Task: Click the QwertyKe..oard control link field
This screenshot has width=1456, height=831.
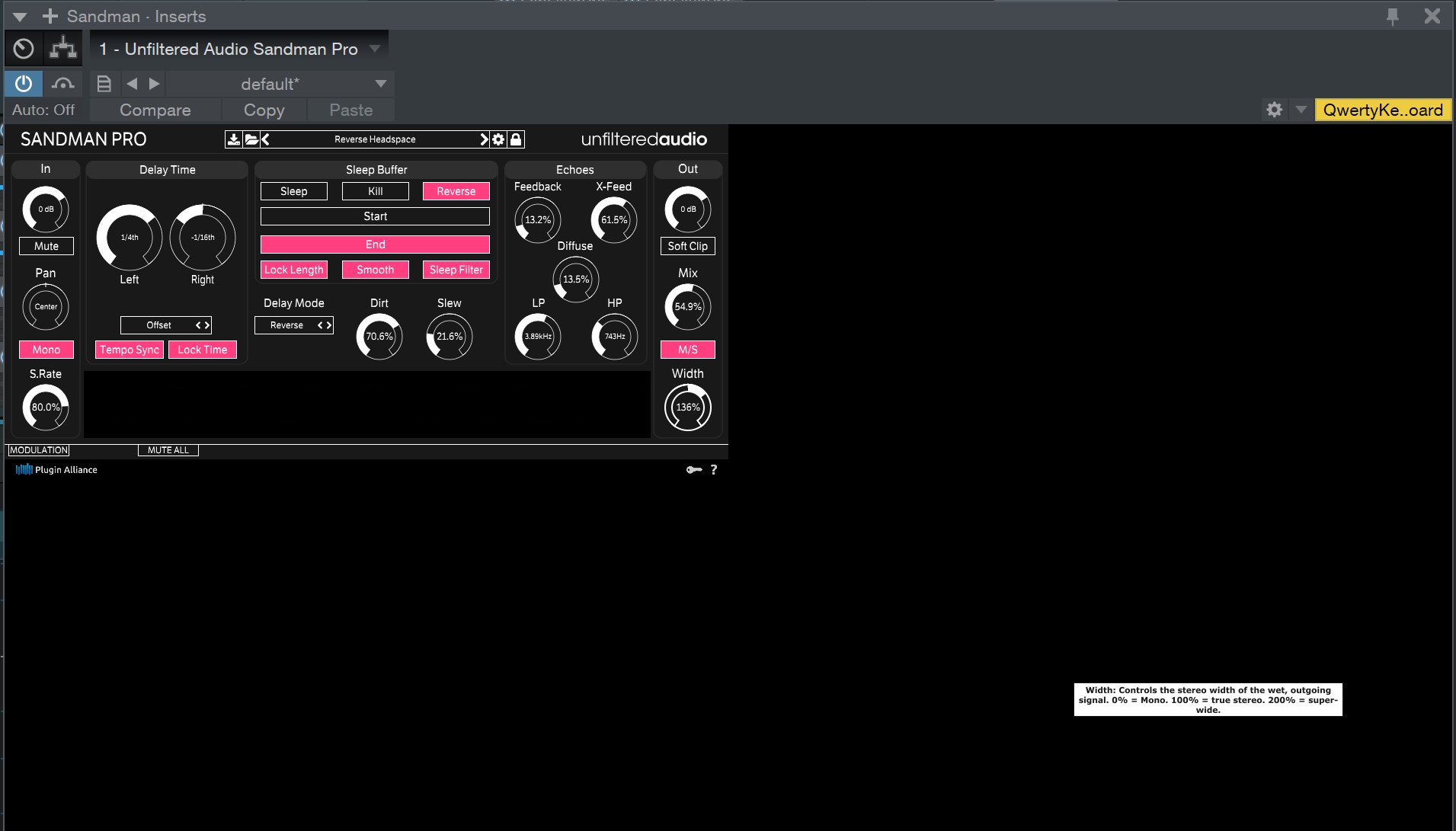Action: tap(1383, 110)
